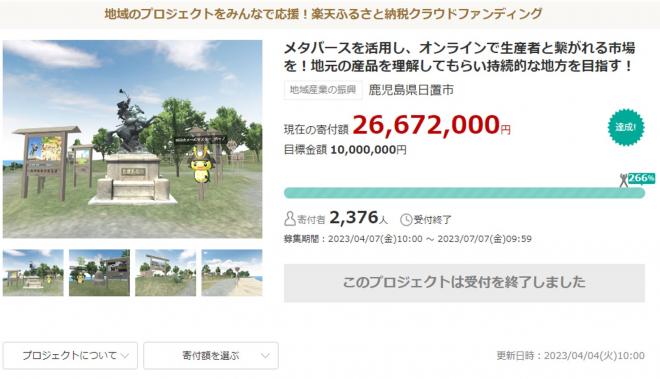Expand the プロジェクトについて dropdown
Image resolution: width=660 pixels, height=379 pixels.
(70, 355)
